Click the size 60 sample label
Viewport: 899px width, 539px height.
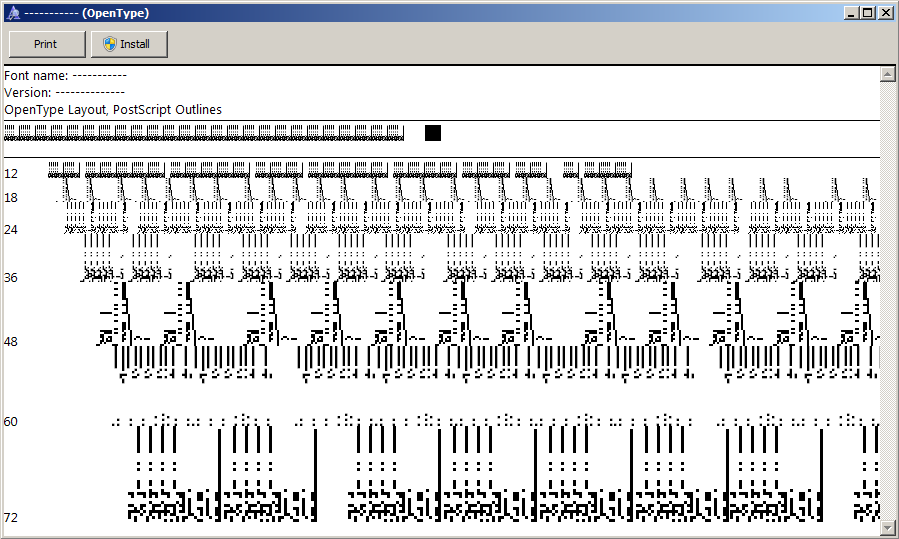[11, 421]
